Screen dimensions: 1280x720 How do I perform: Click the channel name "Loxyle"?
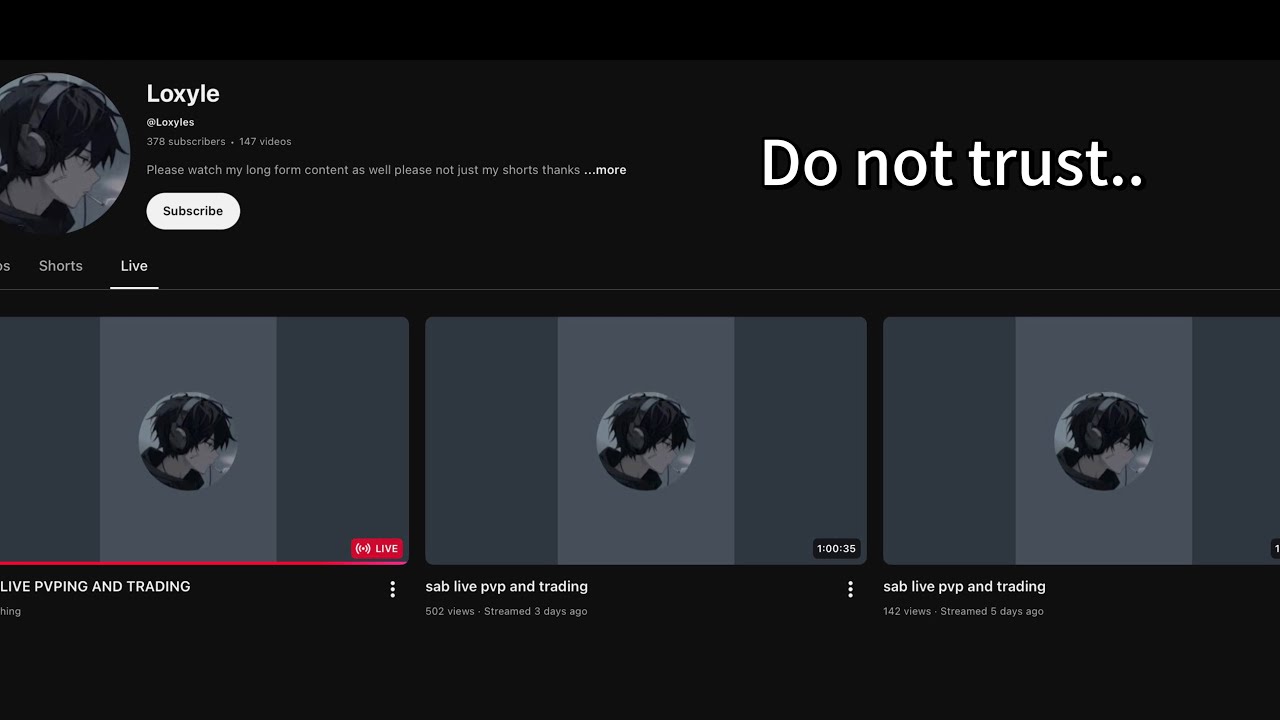[183, 94]
